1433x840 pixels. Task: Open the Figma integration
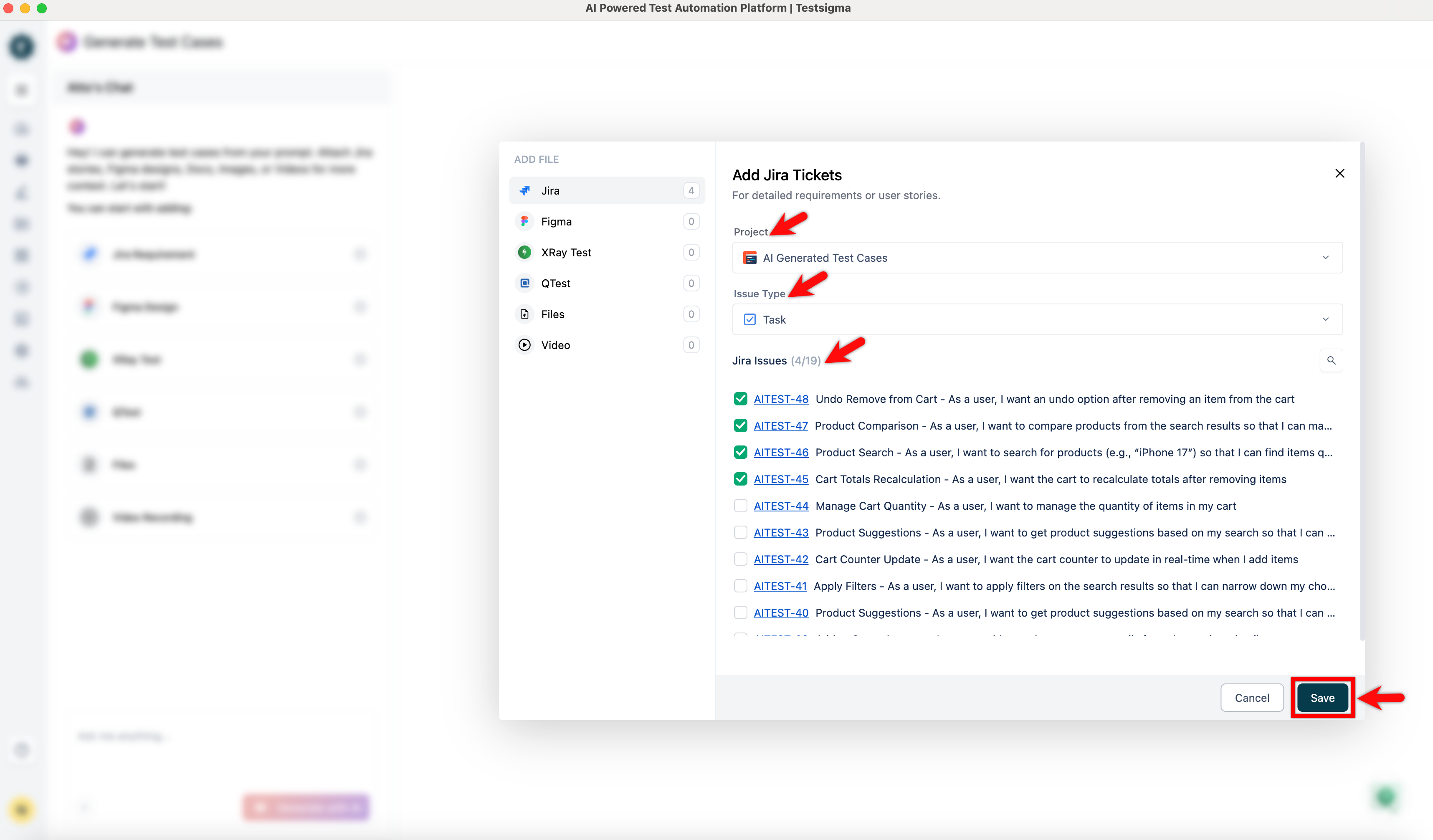[606, 221]
